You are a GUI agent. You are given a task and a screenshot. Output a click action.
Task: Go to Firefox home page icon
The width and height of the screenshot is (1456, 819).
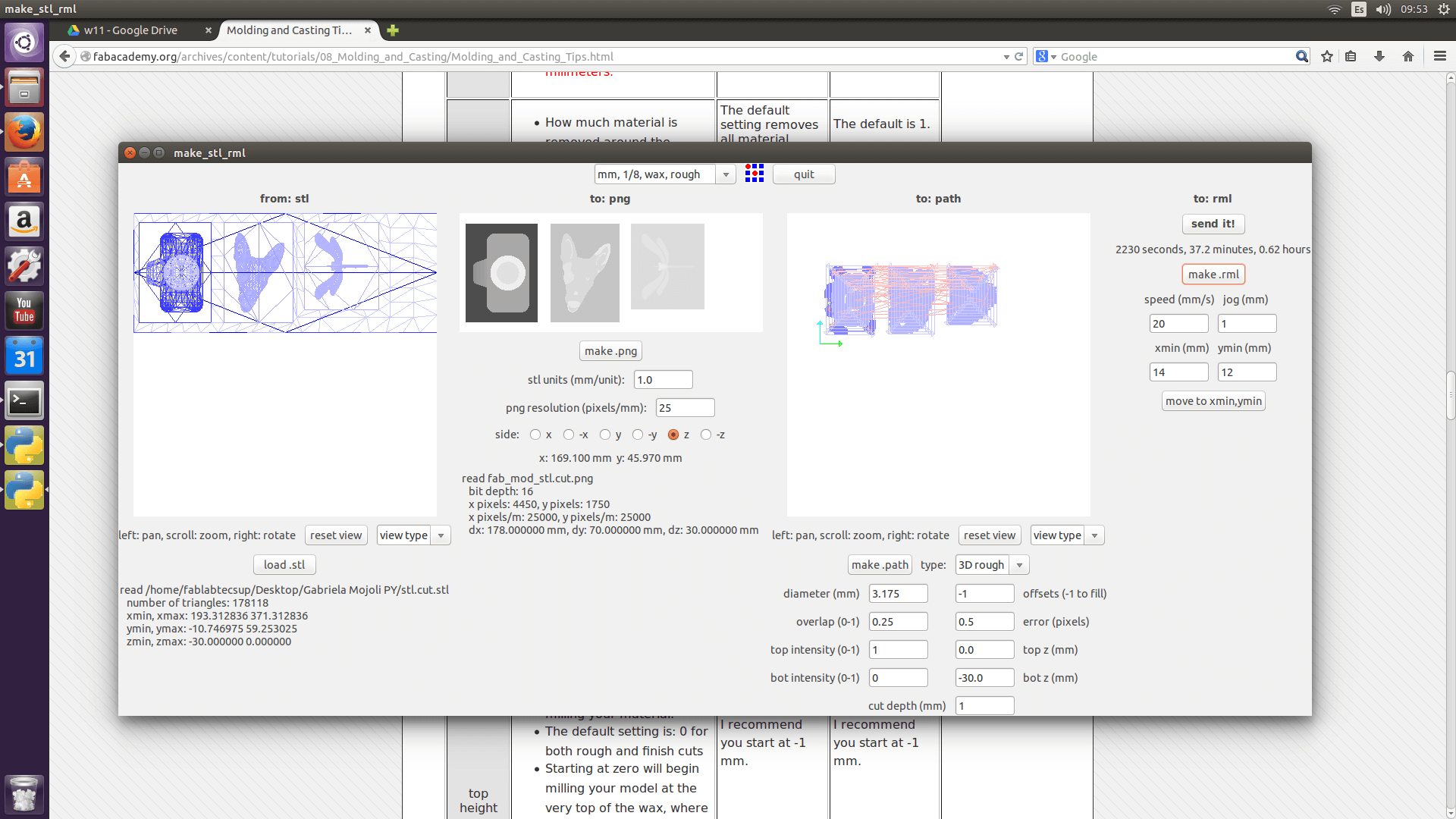(x=1408, y=56)
